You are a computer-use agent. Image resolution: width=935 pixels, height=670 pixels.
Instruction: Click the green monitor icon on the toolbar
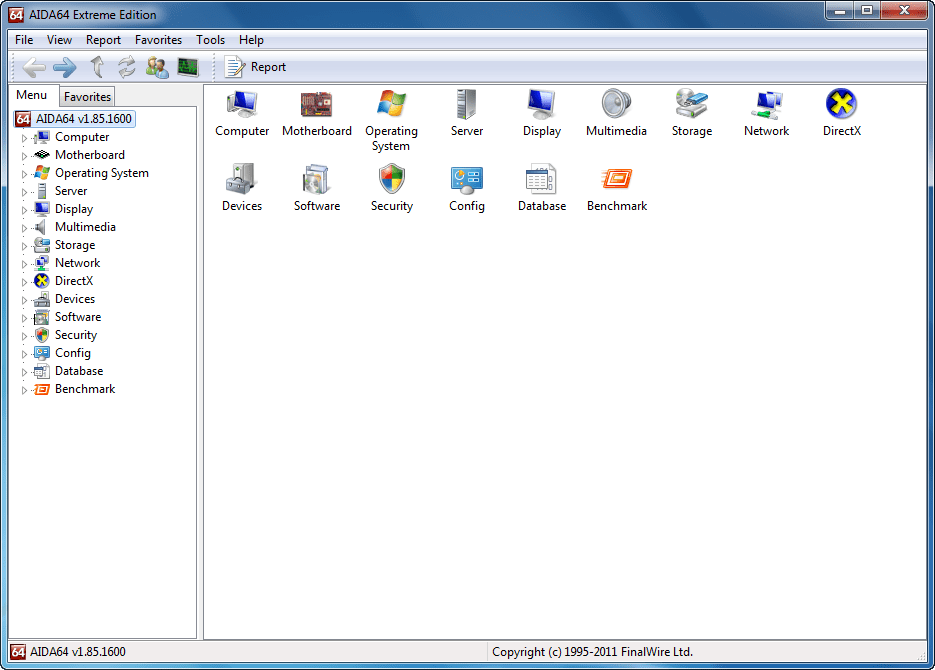[185, 67]
